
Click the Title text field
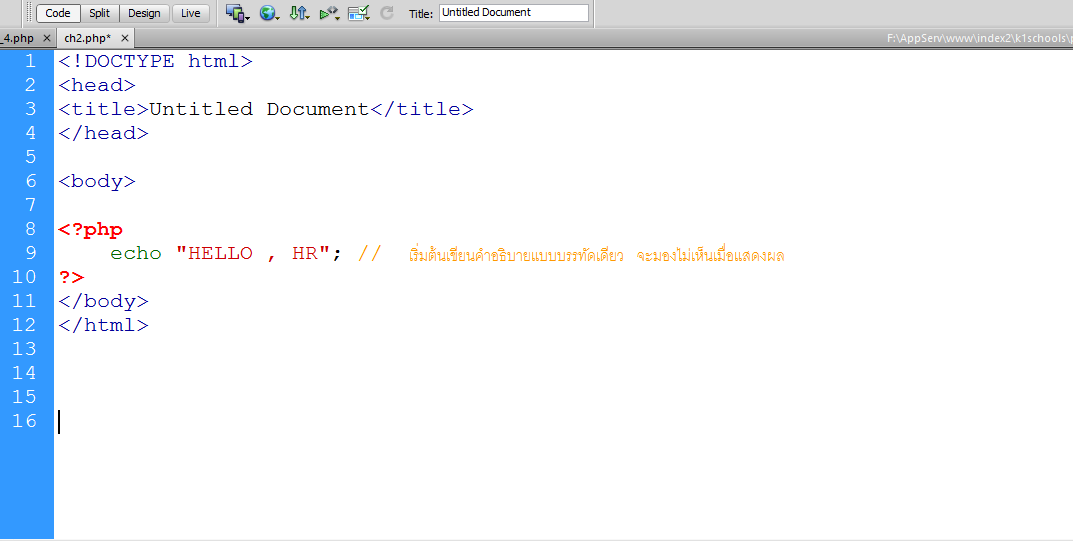click(x=513, y=13)
